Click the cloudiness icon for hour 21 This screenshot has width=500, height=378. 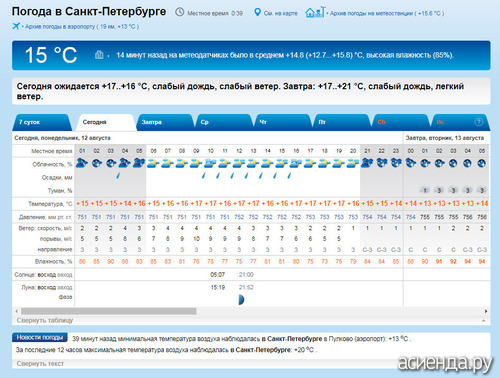coord(367,163)
